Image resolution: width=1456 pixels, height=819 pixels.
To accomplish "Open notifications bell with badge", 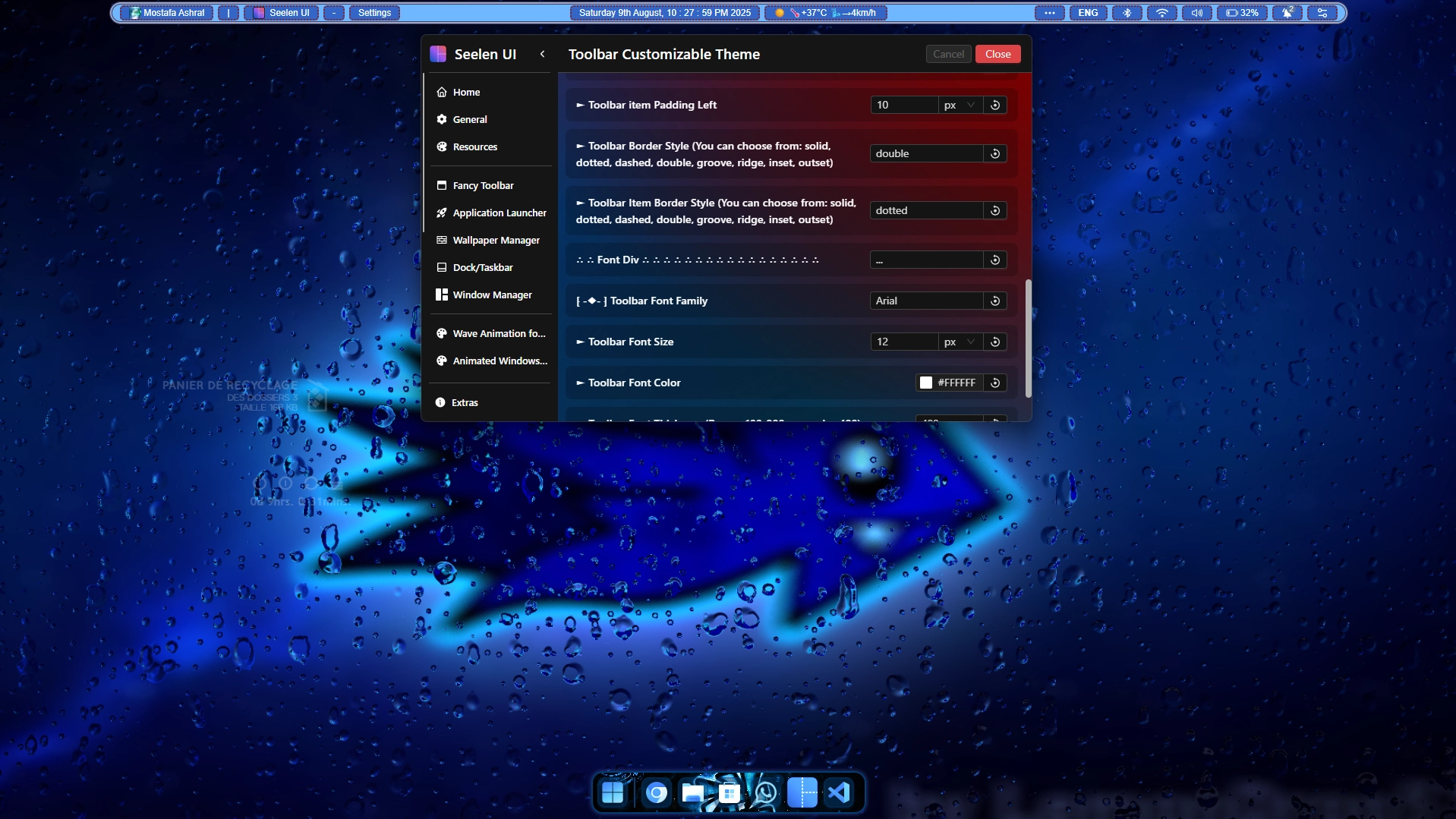I will 1287,13.
